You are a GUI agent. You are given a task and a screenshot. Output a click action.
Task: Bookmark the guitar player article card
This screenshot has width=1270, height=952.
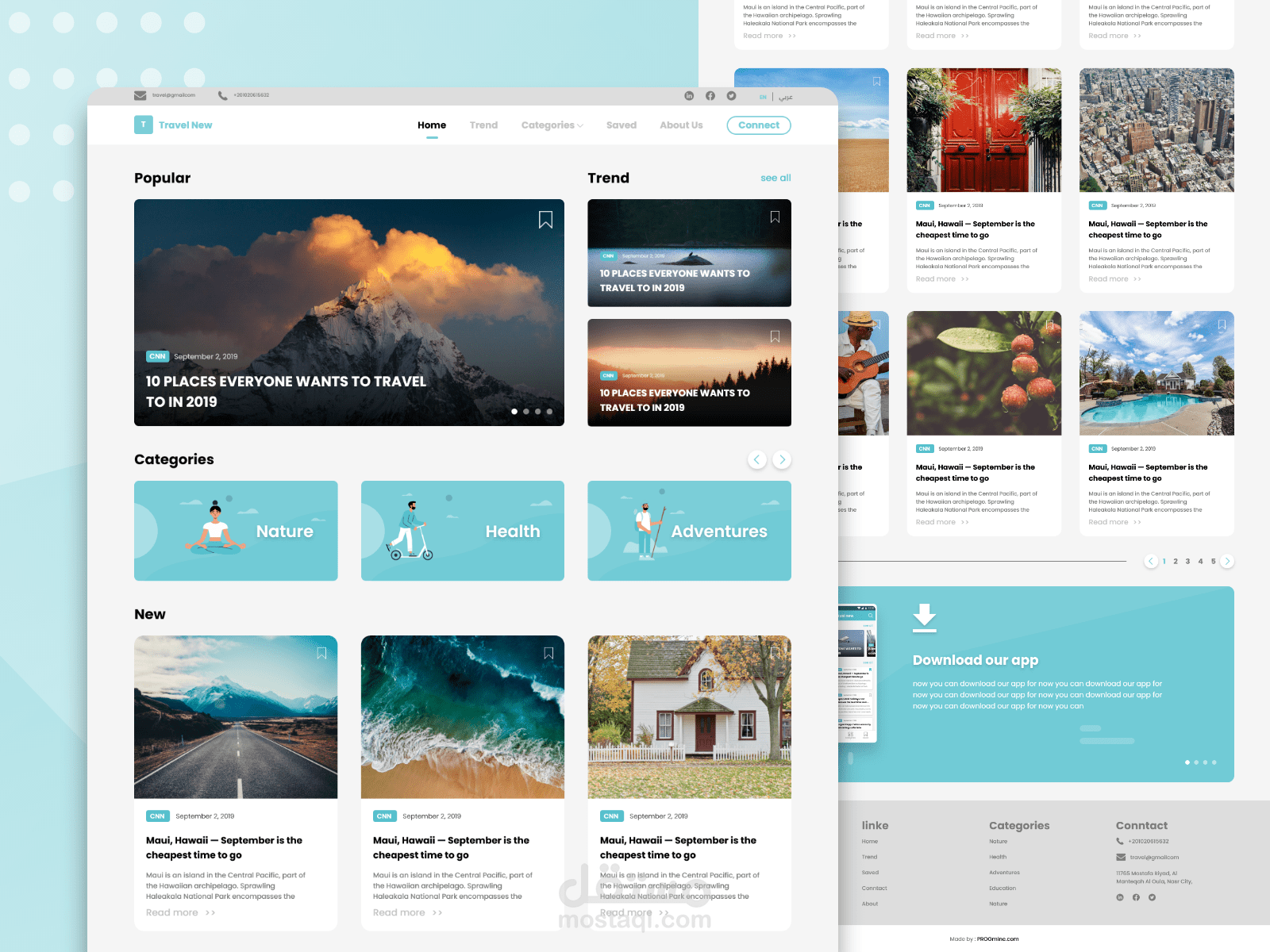click(x=876, y=324)
